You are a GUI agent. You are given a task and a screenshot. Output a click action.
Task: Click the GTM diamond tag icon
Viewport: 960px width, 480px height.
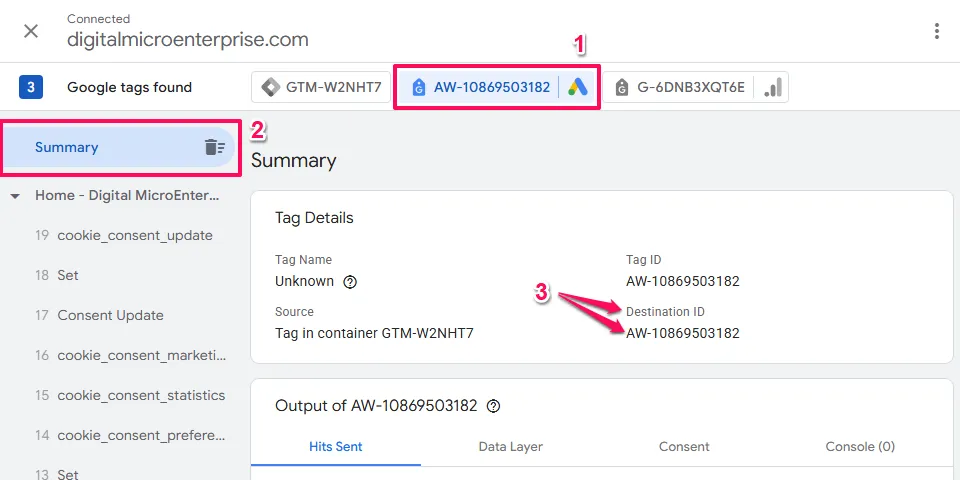click(x=270, y=87)
